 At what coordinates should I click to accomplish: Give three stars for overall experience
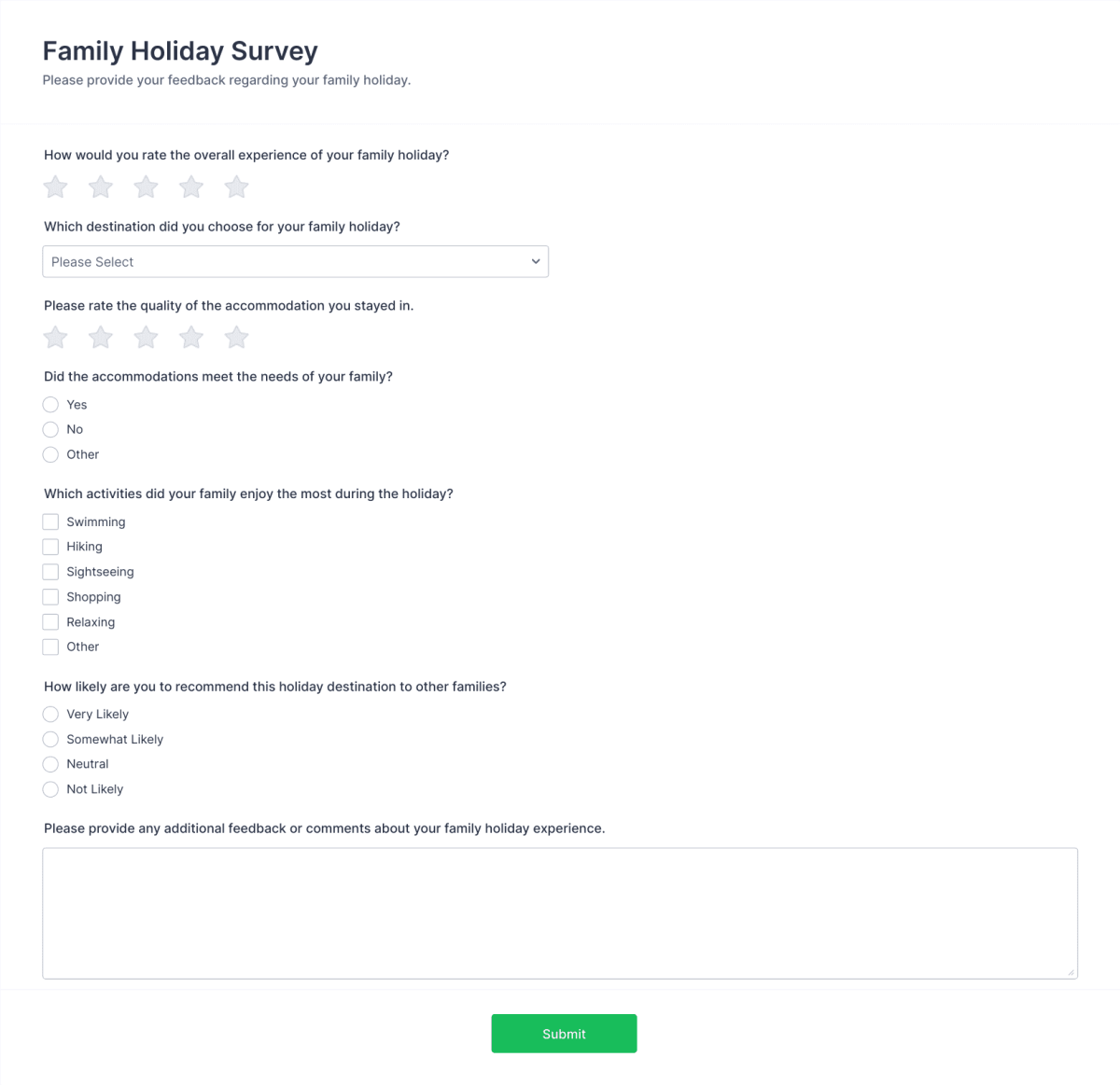pyautogui.click(x=146, y=187)
